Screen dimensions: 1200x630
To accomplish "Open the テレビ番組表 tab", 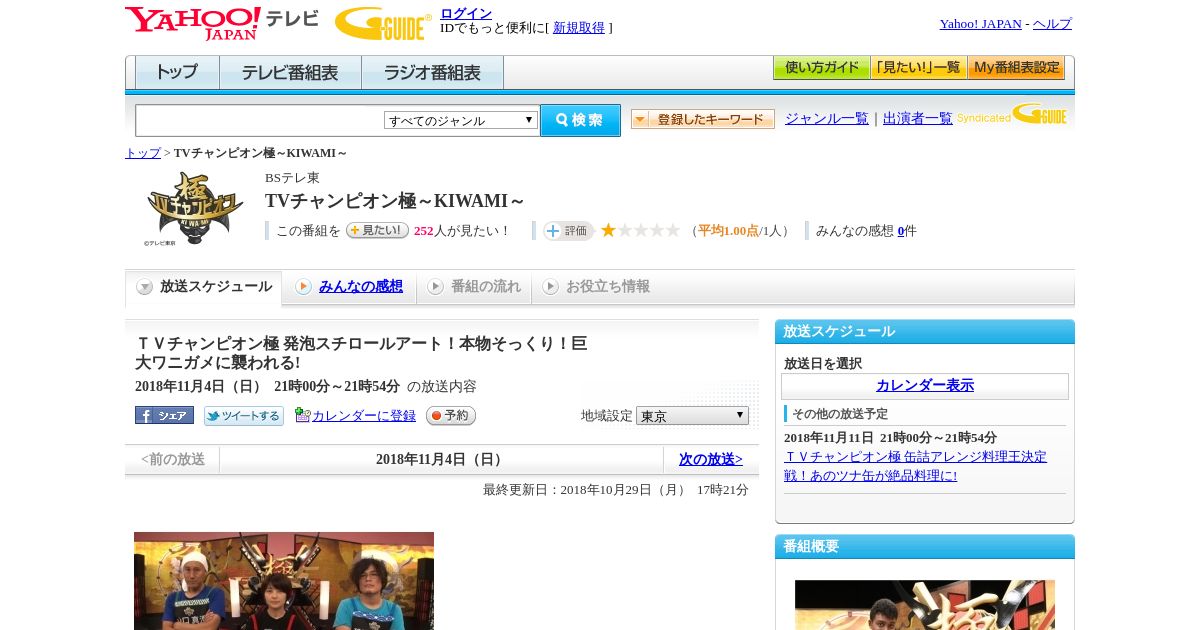I will 290,72.
